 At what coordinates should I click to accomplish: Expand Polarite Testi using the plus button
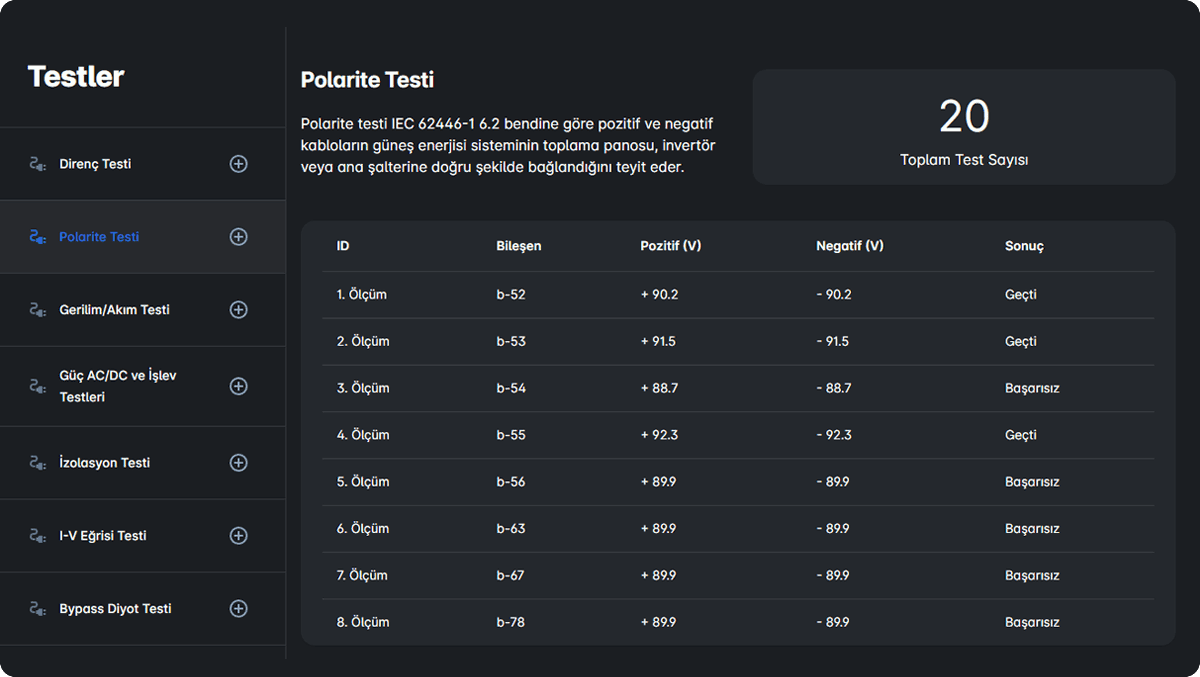pyautogui.click(x=238, y=237)
